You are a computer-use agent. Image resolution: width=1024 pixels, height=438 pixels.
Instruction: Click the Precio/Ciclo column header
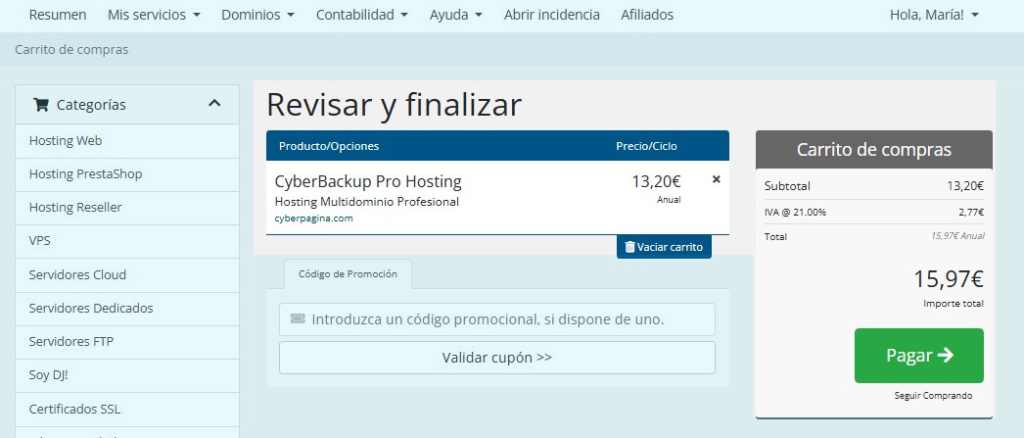647,146
